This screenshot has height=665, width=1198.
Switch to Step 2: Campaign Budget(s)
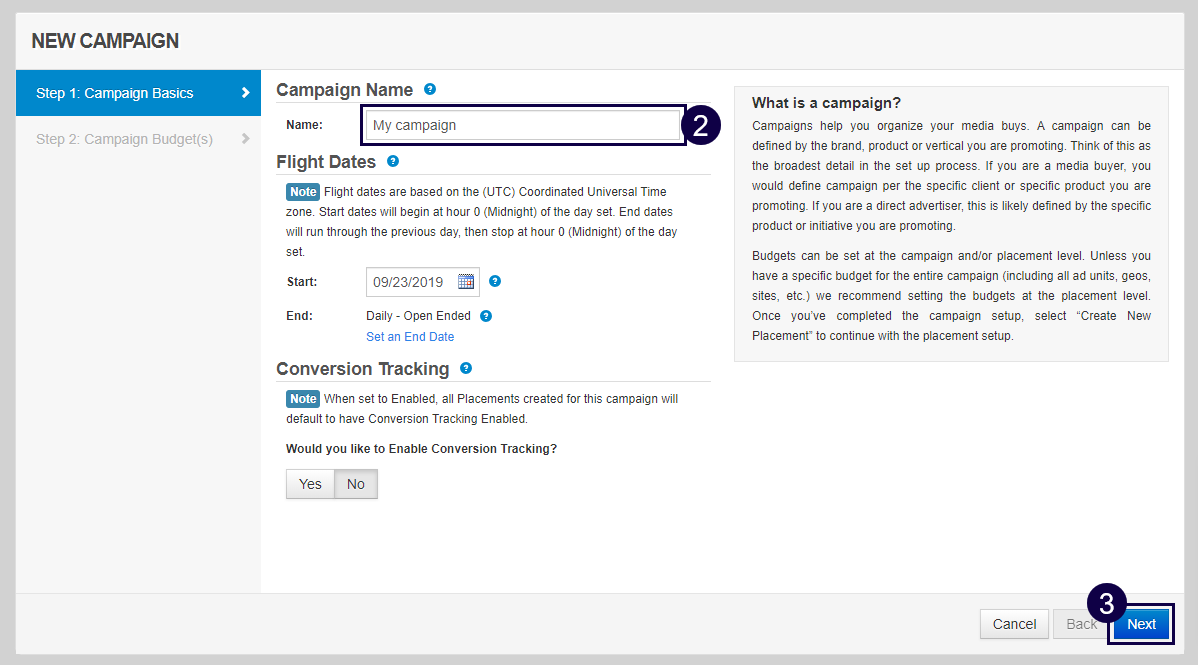tap(124, 139)
